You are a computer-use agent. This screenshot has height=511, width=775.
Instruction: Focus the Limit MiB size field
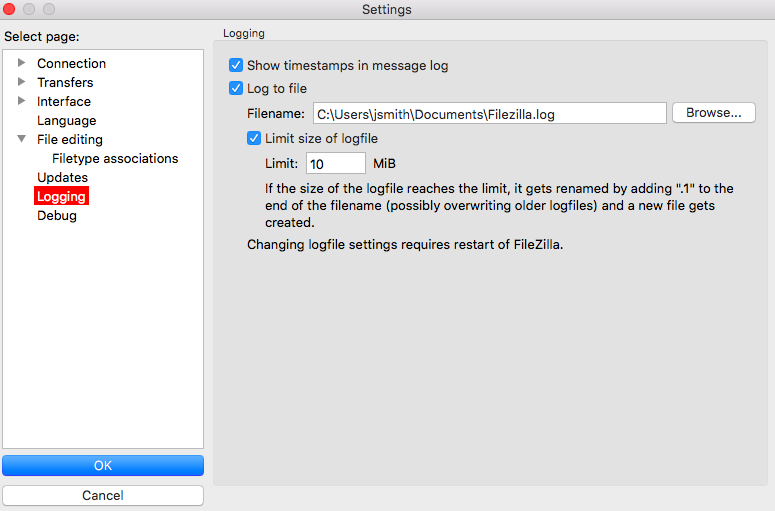tap(336, 164)
